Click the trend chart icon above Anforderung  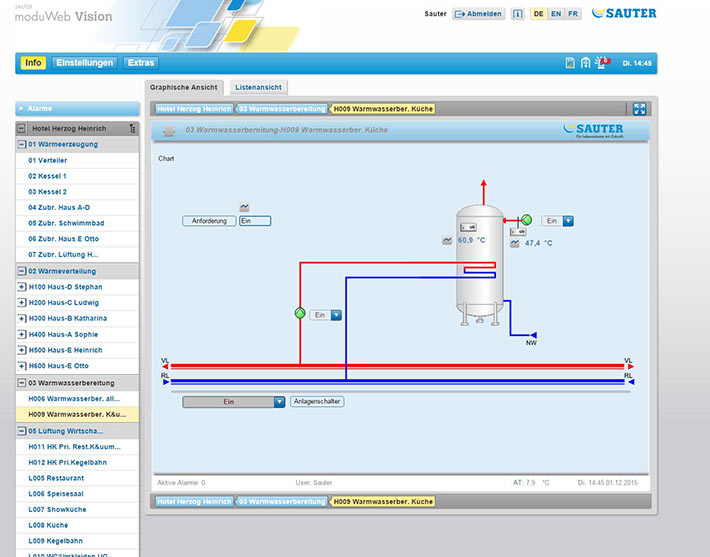pyautogui.click(x=245, y=207)
